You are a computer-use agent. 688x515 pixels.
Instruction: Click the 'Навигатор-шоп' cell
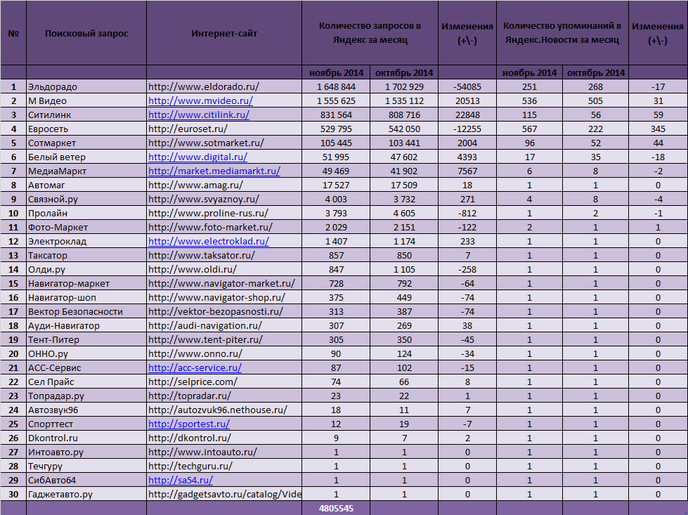click(86, 297)
